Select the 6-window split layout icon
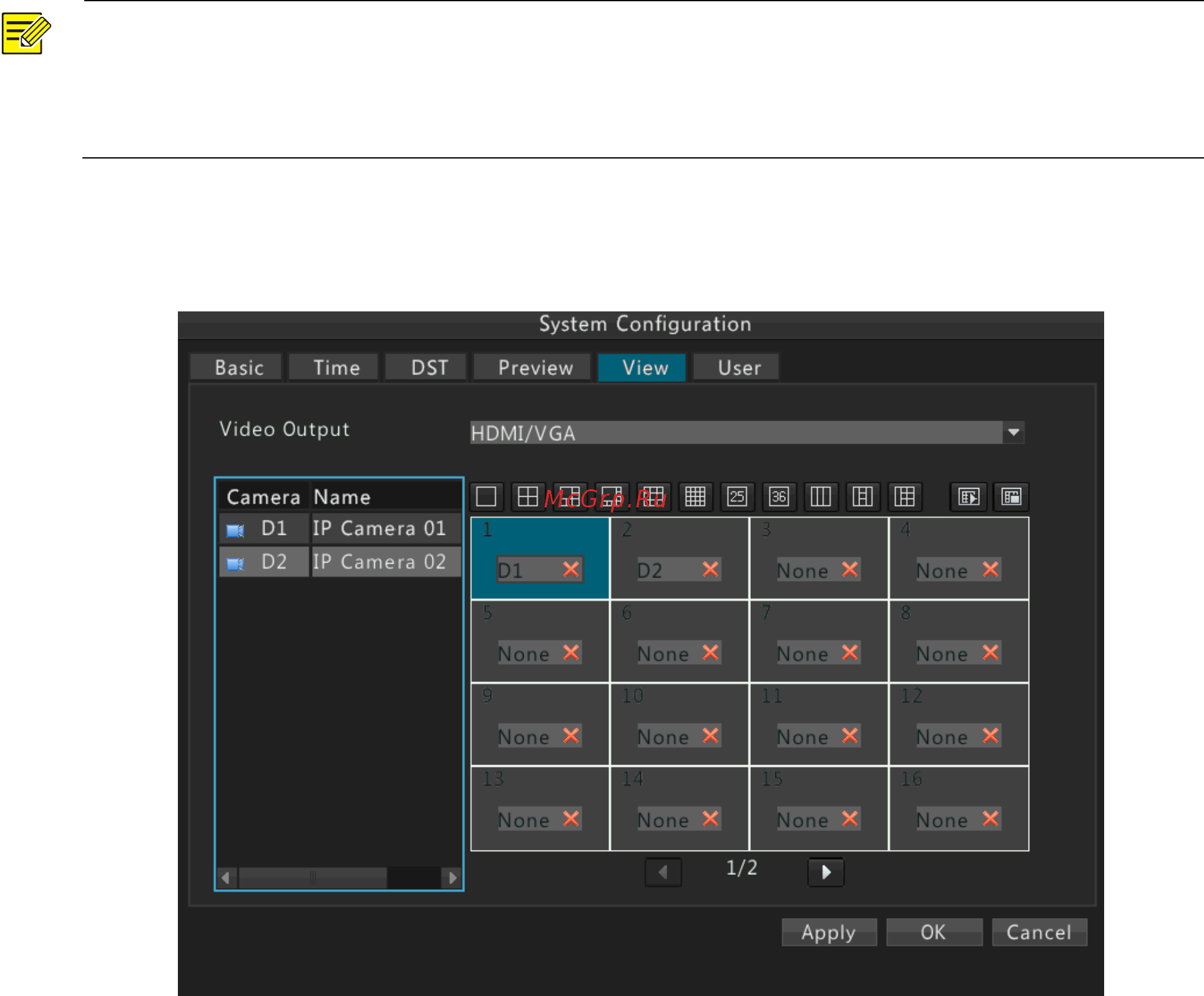 click(x=570, y=497)
